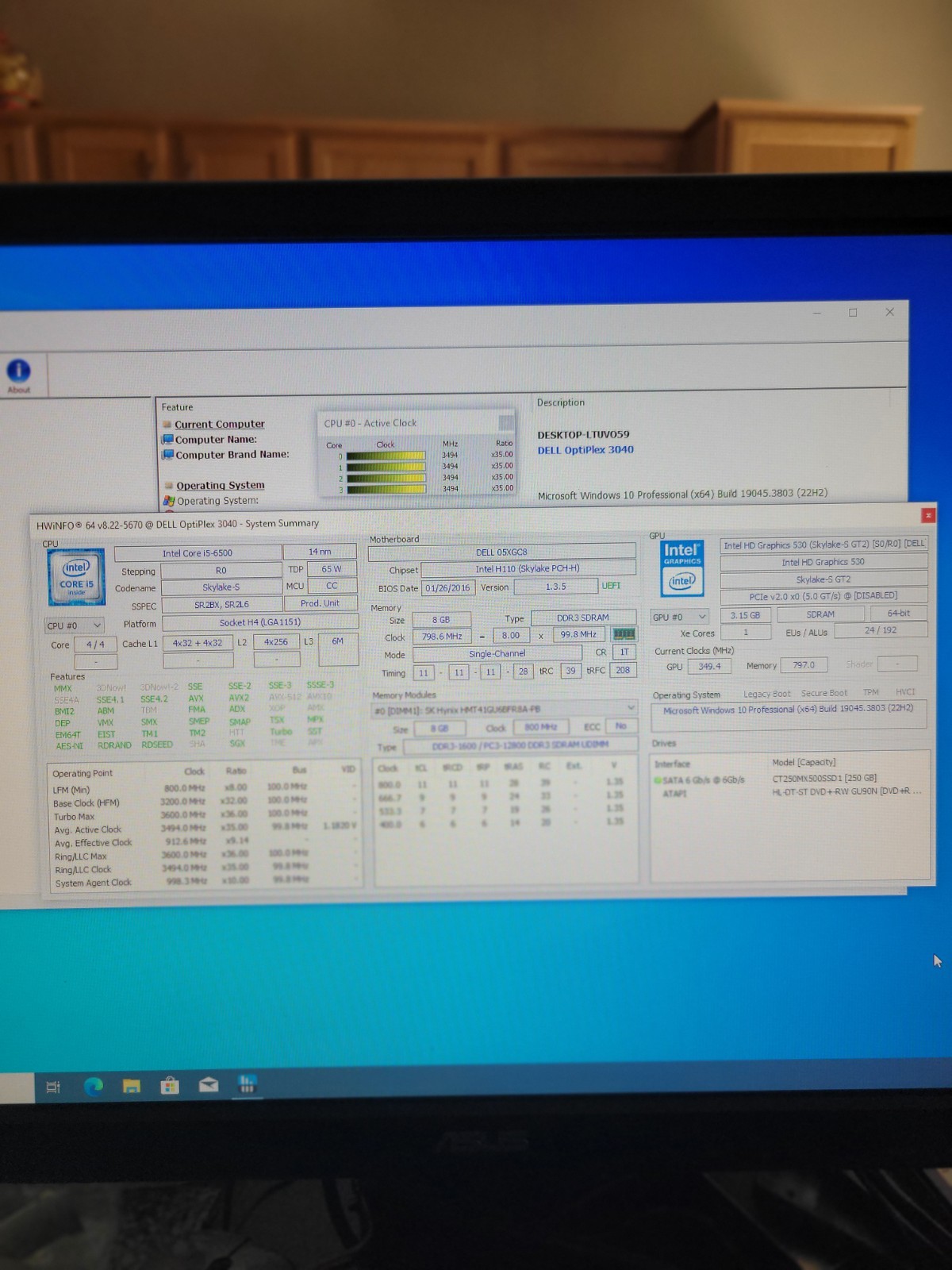Click the Secure Boot indicator
The height and width of the screenshot is (1270, 952).
pos(824,693)
